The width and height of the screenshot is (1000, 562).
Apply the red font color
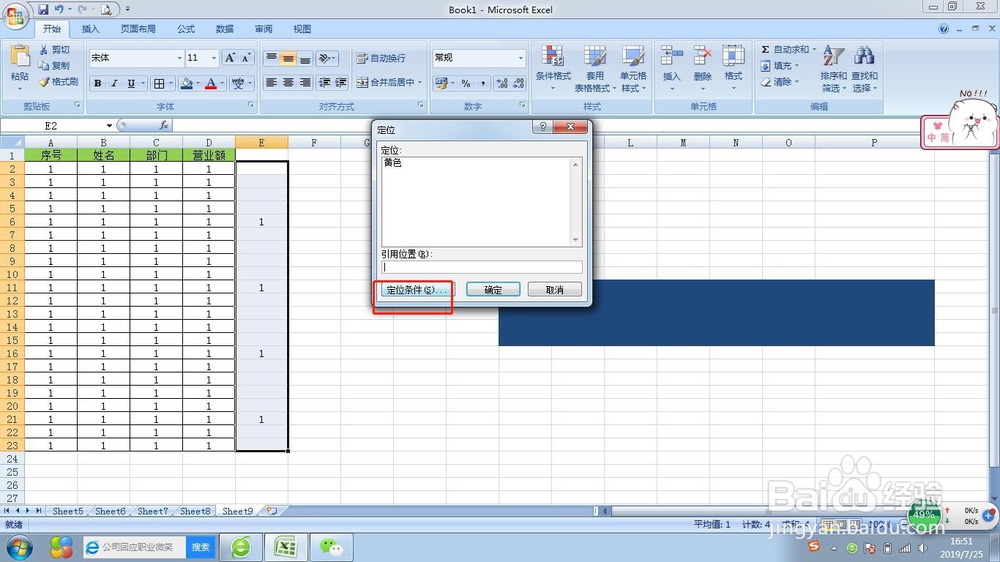tap(211, 83)
